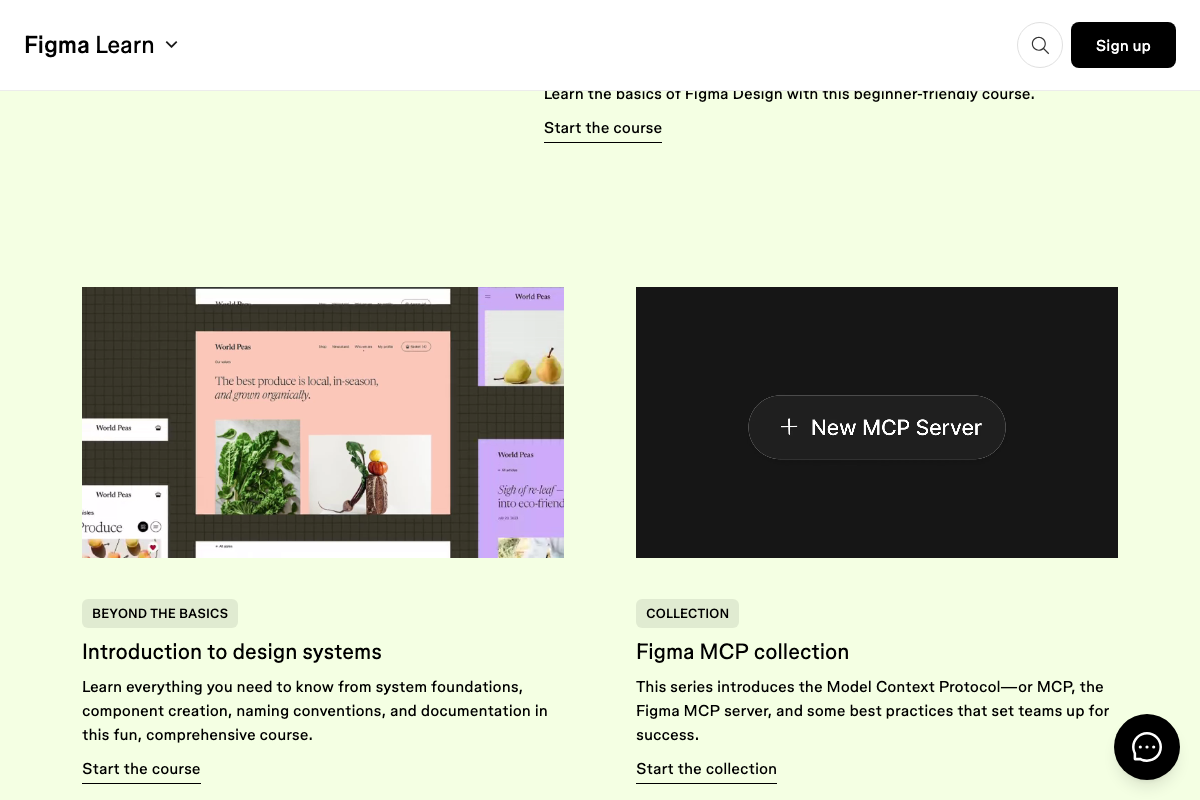This screenshot has width=1200, height=800.
Task: Click the BEYOND THE BASICS tag
Action: coord(160,613)
